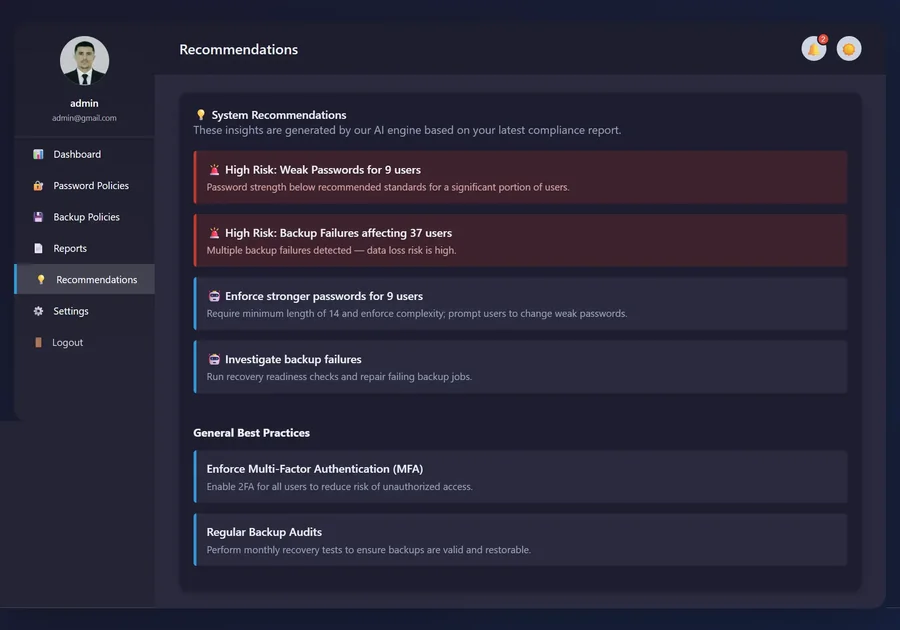Open High Risk Weak Passwords alert
This screenshot has height=630, width=900.
pos(520,177)
